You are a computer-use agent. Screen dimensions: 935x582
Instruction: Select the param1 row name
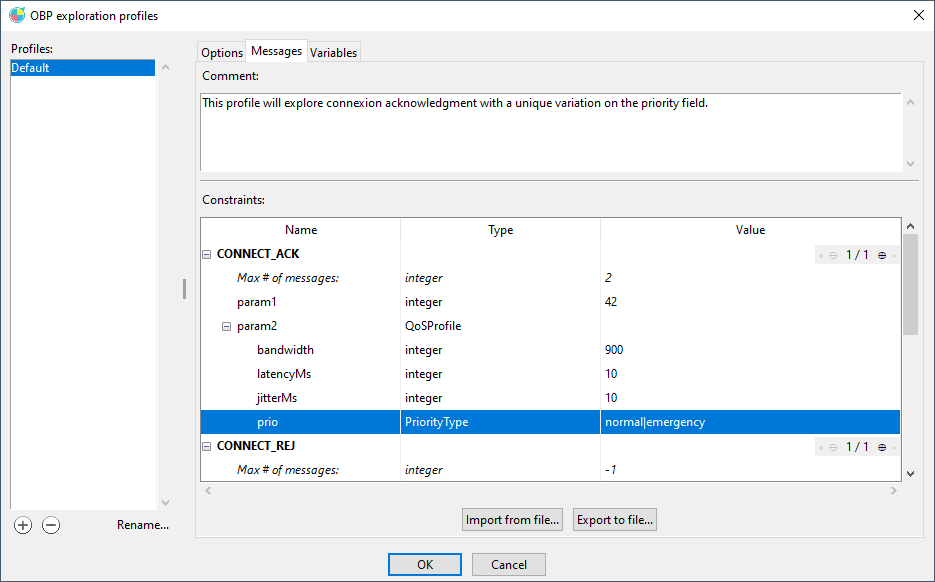coord(256,302)
